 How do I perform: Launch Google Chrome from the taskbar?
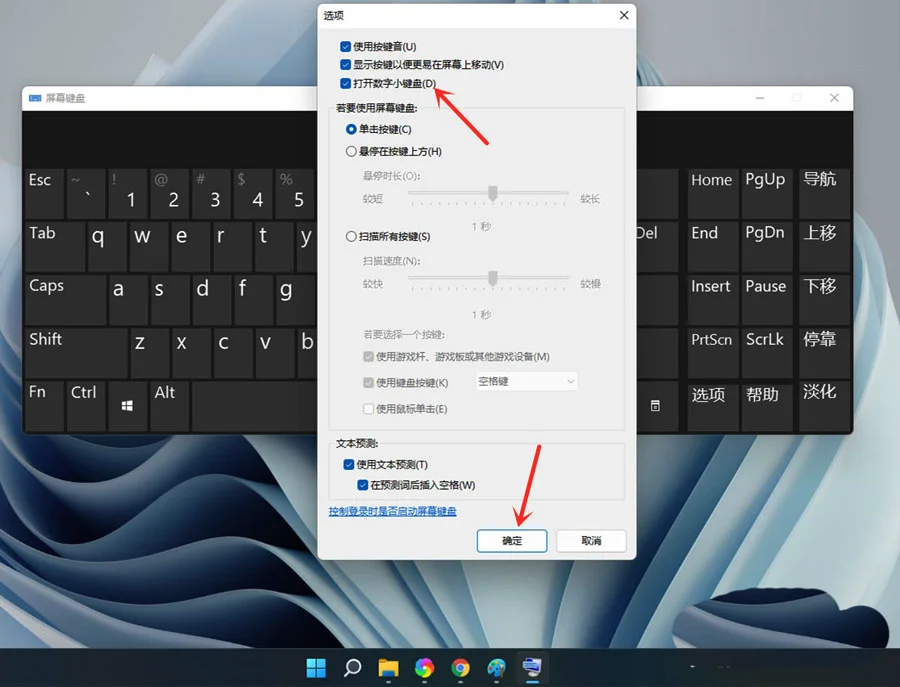[x=460, y=667]
